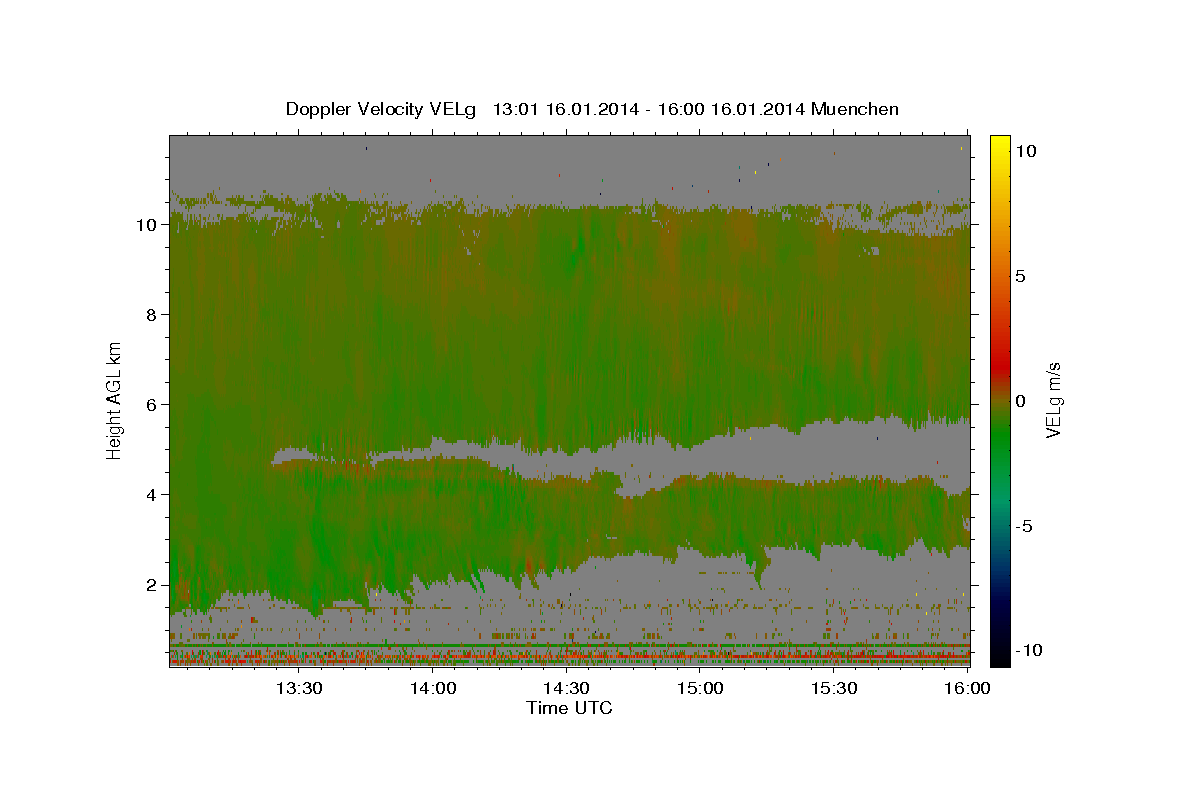The width and height of the screenshot is (1200, 800).
Task: Click the plot title 'Doppler Velocity VELg'
Action: tap(380, 109)
